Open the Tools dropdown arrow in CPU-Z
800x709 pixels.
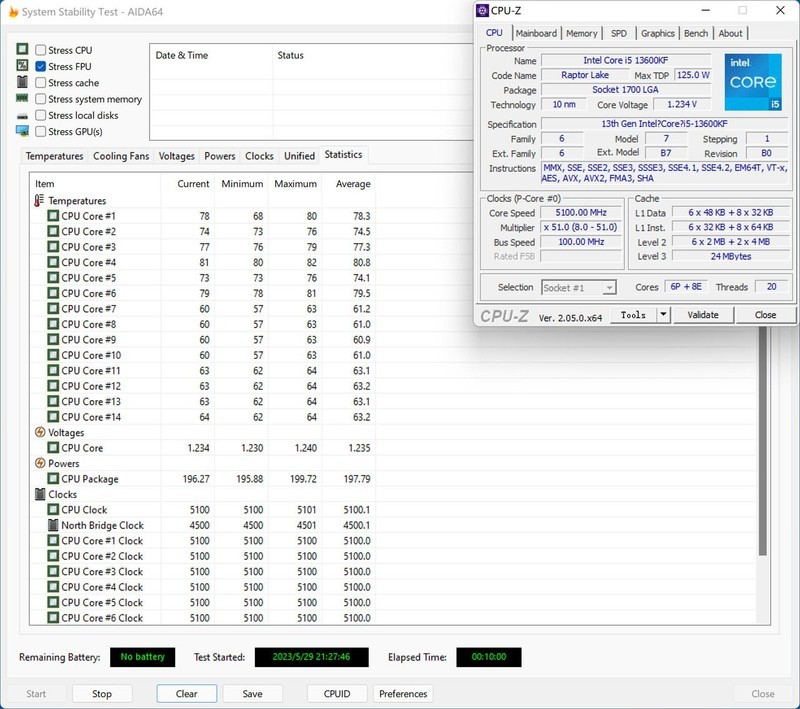[x=663, y=315]
